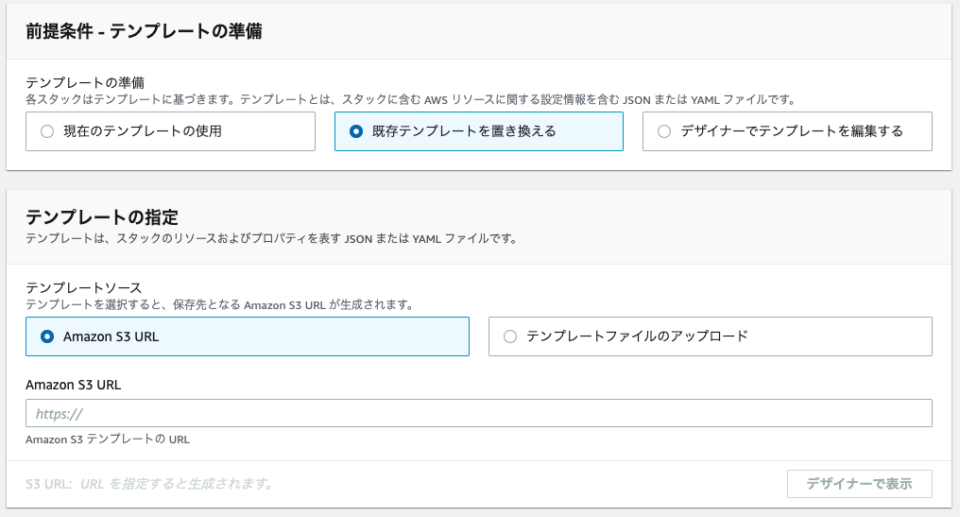Click the 現在のテンプレートの使用 radio circle
Viewport: 960px width, 517px height.
47,131
